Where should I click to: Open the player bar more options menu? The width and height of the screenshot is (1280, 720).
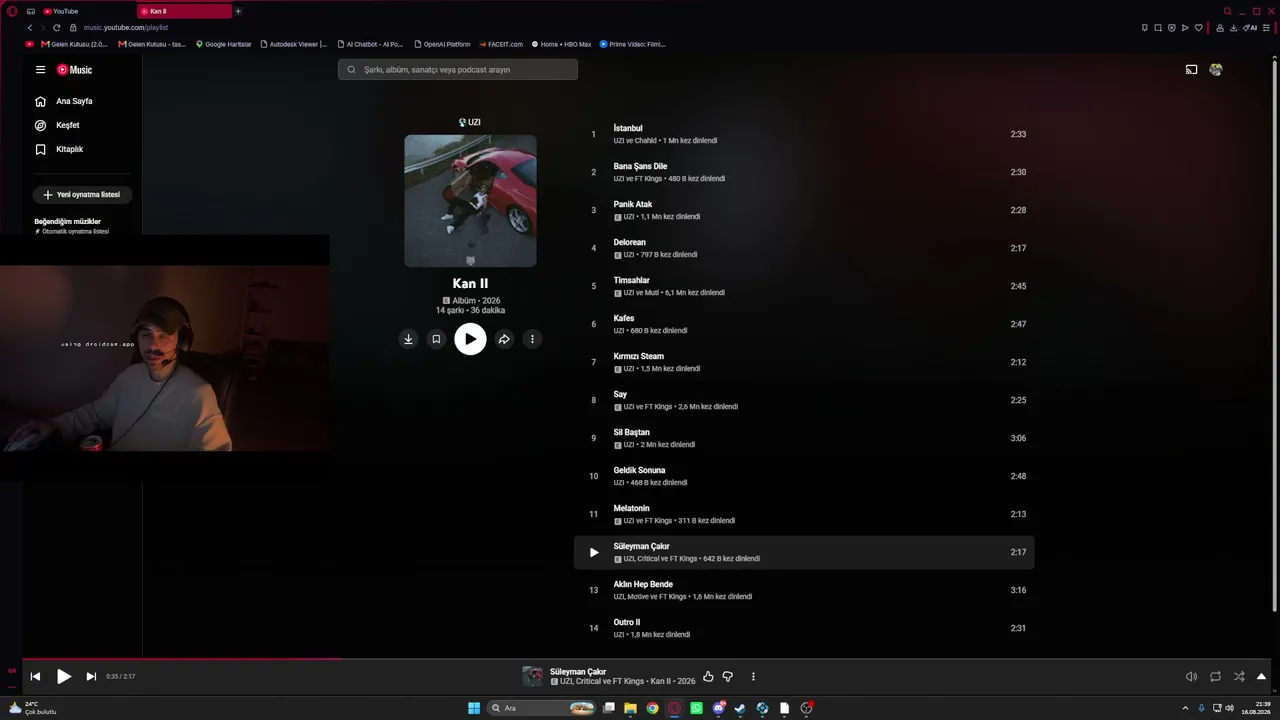point(753,677)
